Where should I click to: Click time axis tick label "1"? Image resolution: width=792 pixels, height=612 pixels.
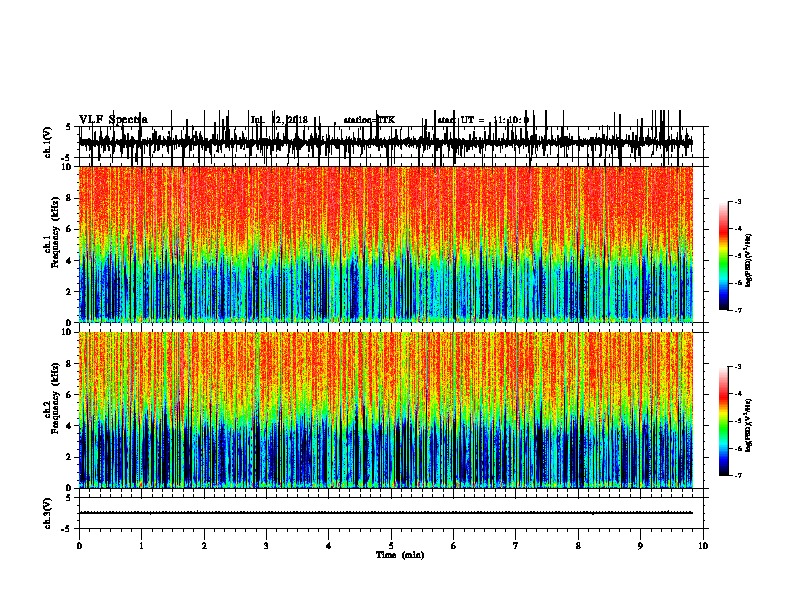point(141,546)
